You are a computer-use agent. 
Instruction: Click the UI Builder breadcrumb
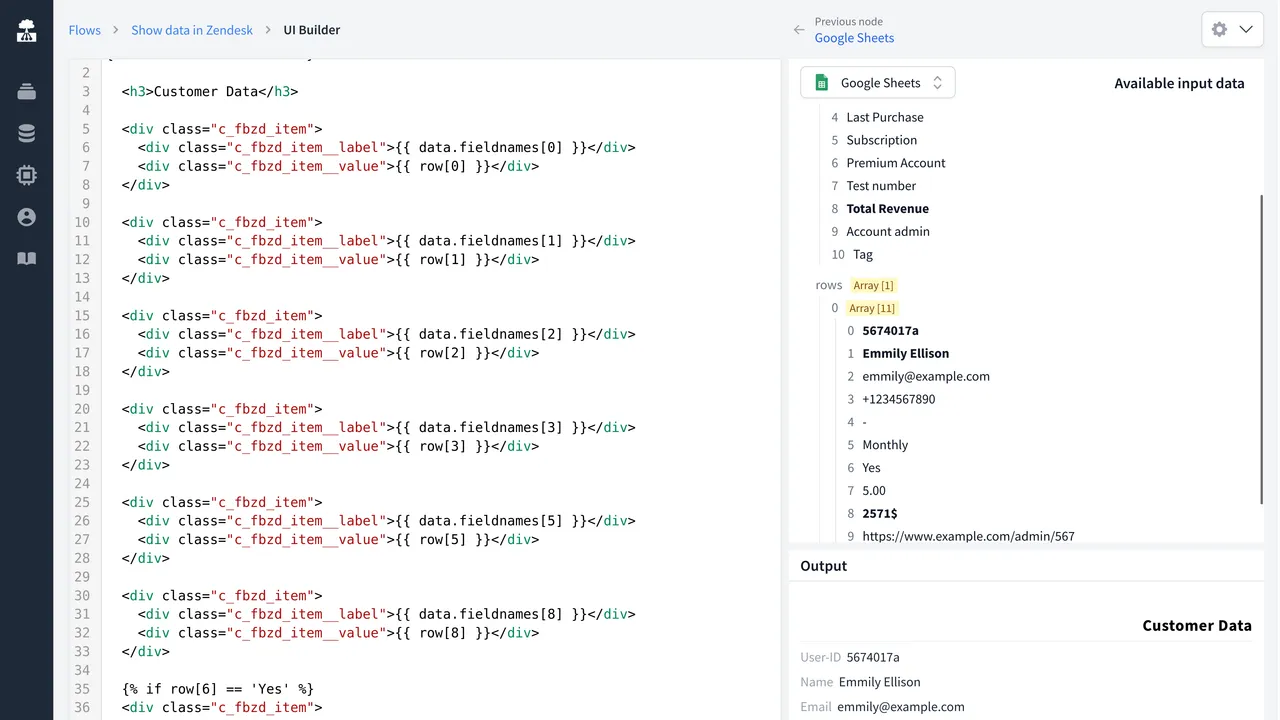click(x=312, y=30)
